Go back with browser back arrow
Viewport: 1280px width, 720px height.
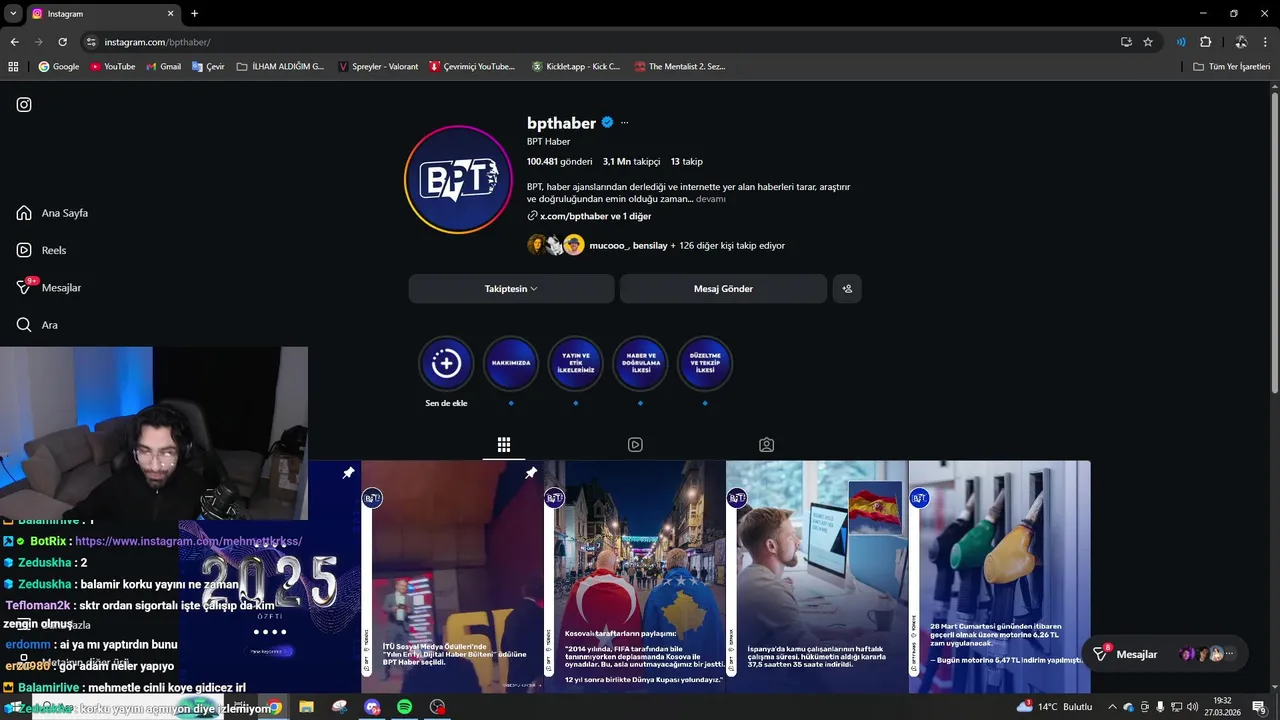tap(14, 42)
